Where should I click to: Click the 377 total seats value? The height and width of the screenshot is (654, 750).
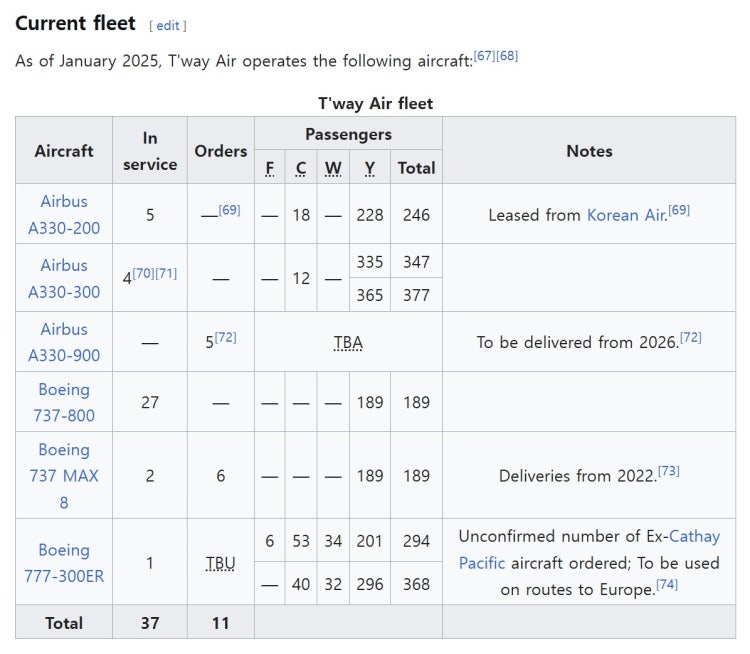(x=417, y=295)
